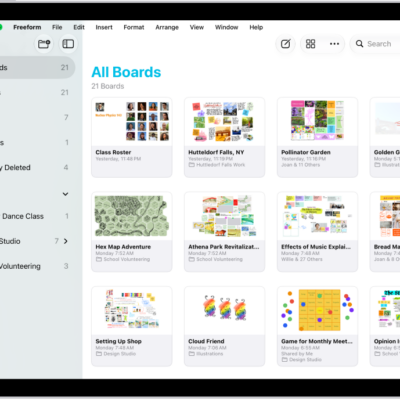This screenshot has height=400, width=400.
Task: Click the 'All Boards' heading
Action: (x=126, y=72)
